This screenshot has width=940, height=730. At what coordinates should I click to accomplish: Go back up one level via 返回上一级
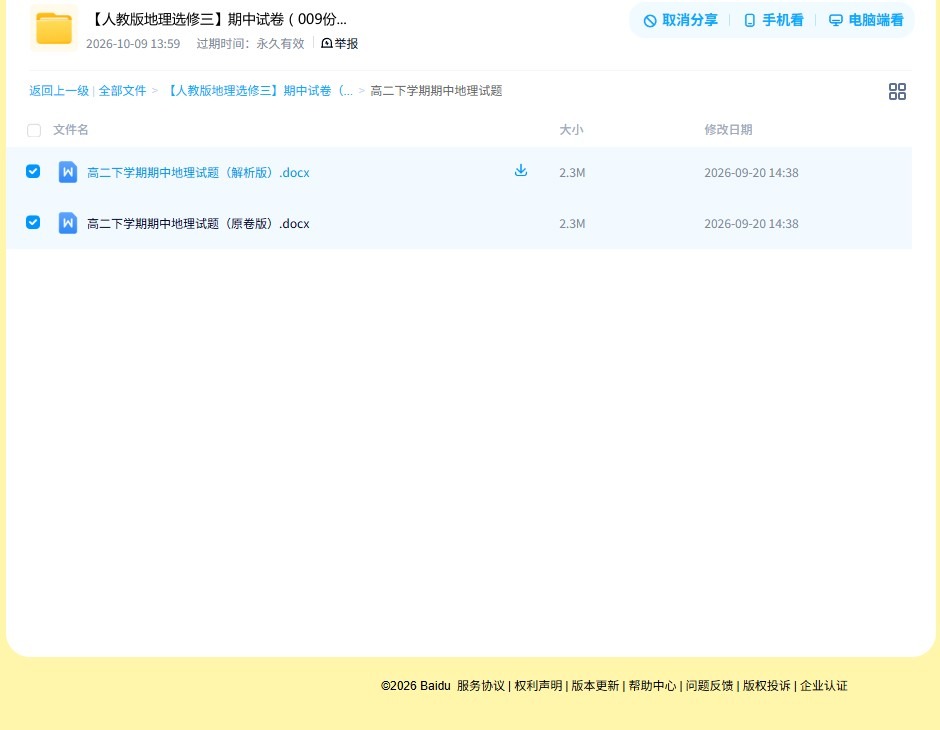pyautogui.click(x=59, y=91)
